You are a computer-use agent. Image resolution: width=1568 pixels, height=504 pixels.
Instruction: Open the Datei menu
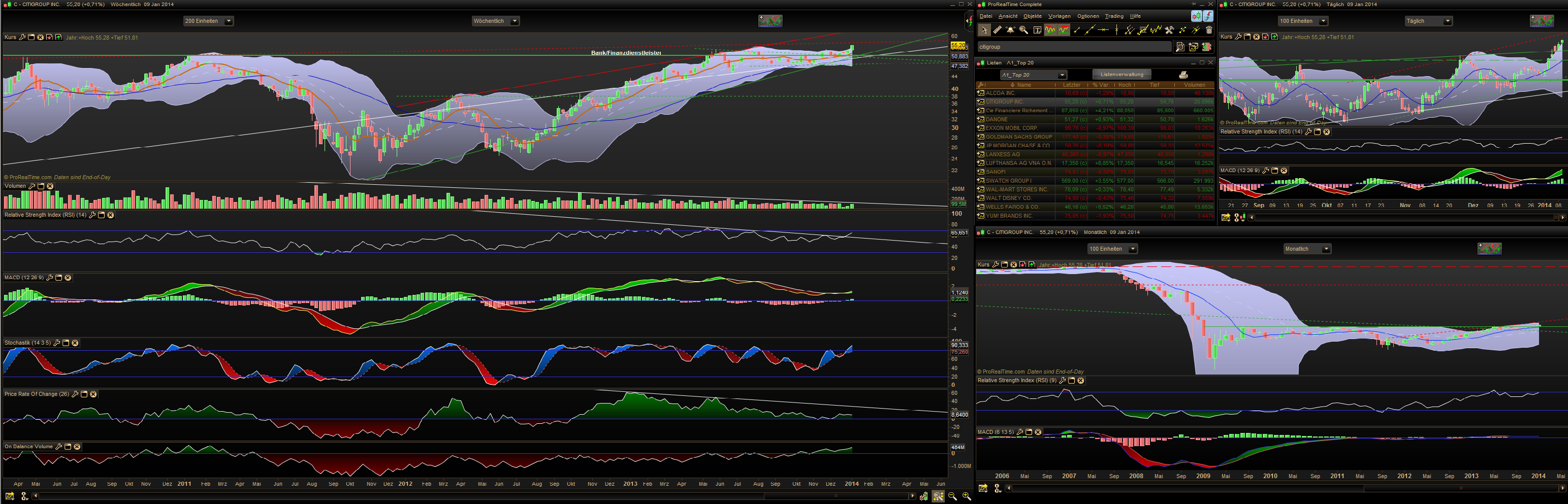click(985, 16)
